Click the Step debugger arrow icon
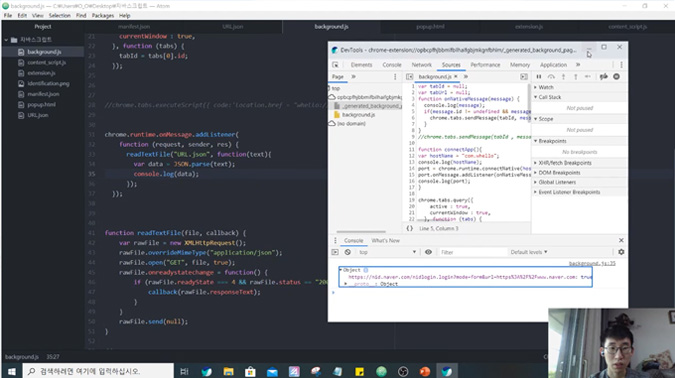This screenshot has width=675, height=378. click(x=588, y=77)
